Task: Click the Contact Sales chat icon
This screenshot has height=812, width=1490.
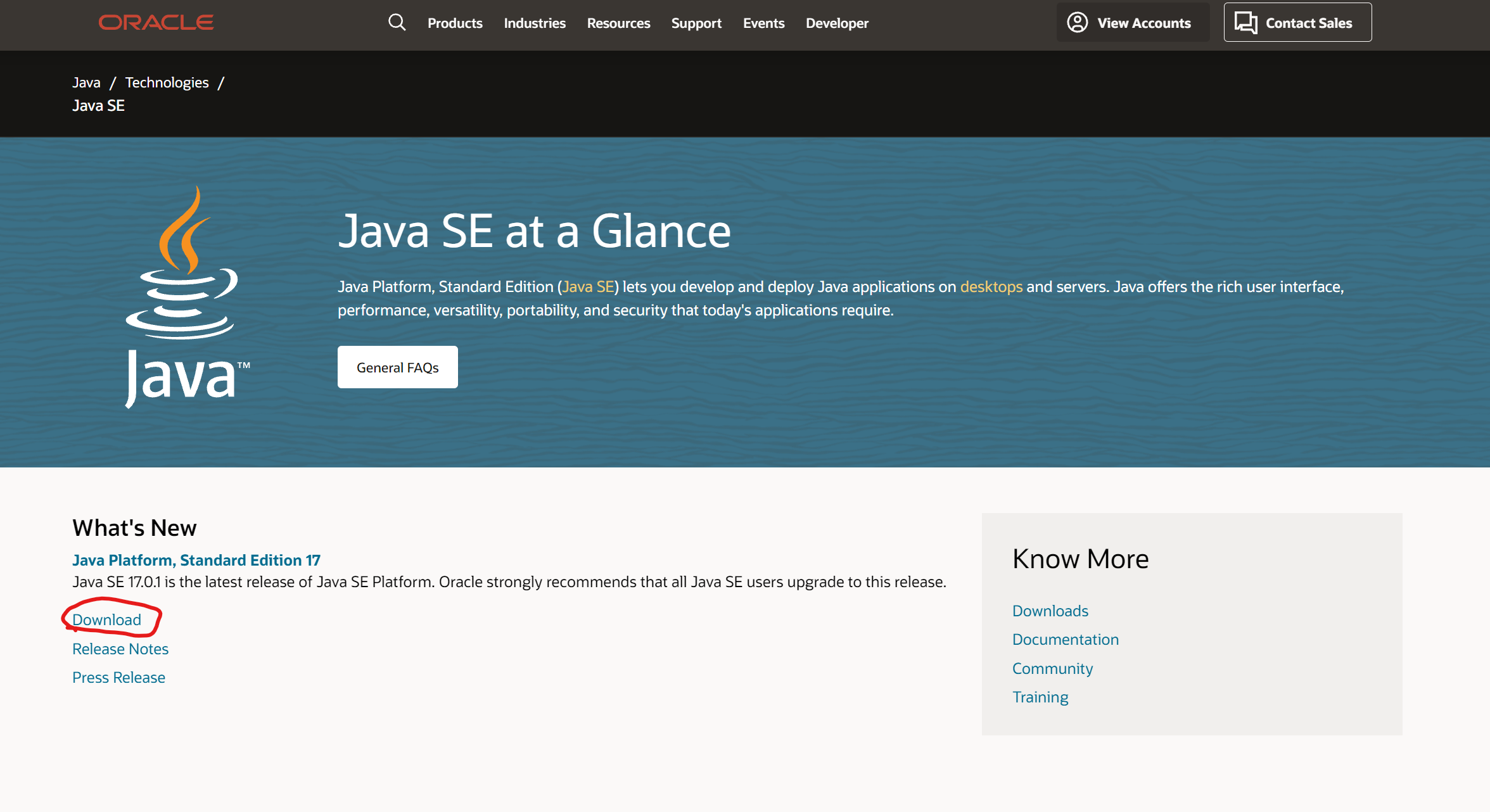Action: pyautogui.click(x=1245, y=23)
